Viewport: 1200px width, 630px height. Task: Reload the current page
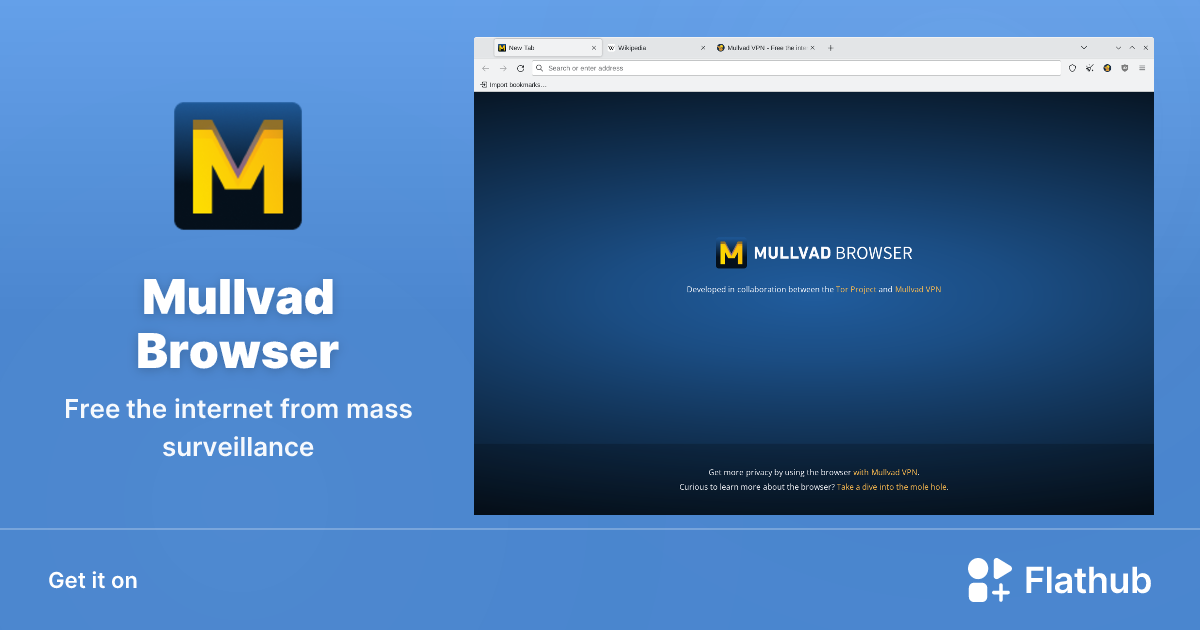[x=519, y=68]
